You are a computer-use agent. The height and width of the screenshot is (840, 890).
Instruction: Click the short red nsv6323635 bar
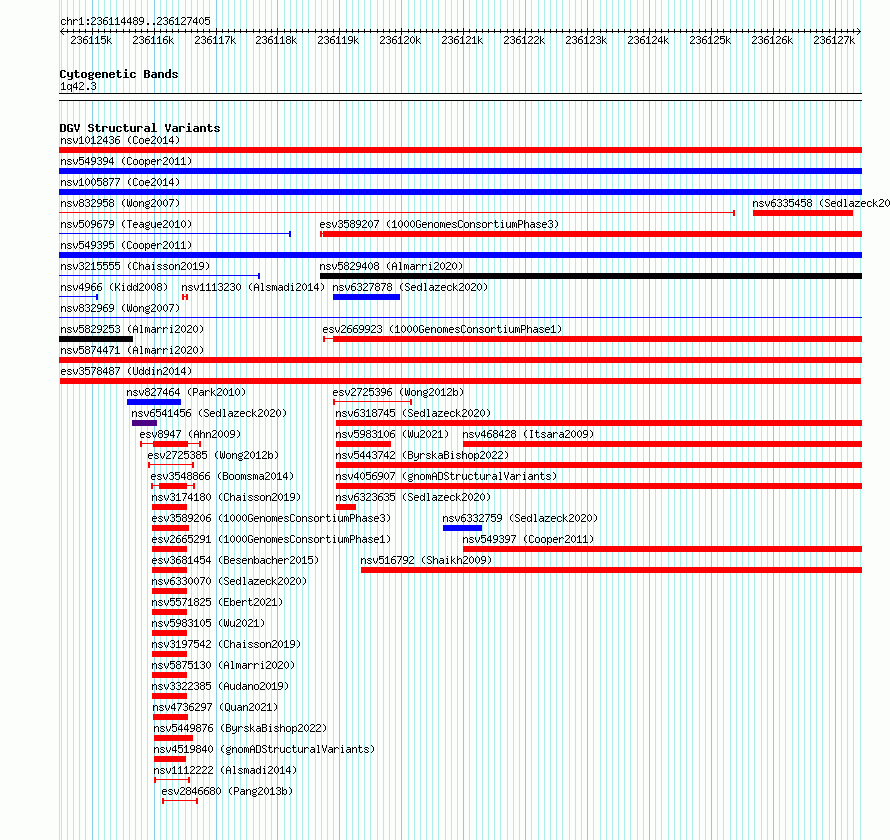click(346, 507)
